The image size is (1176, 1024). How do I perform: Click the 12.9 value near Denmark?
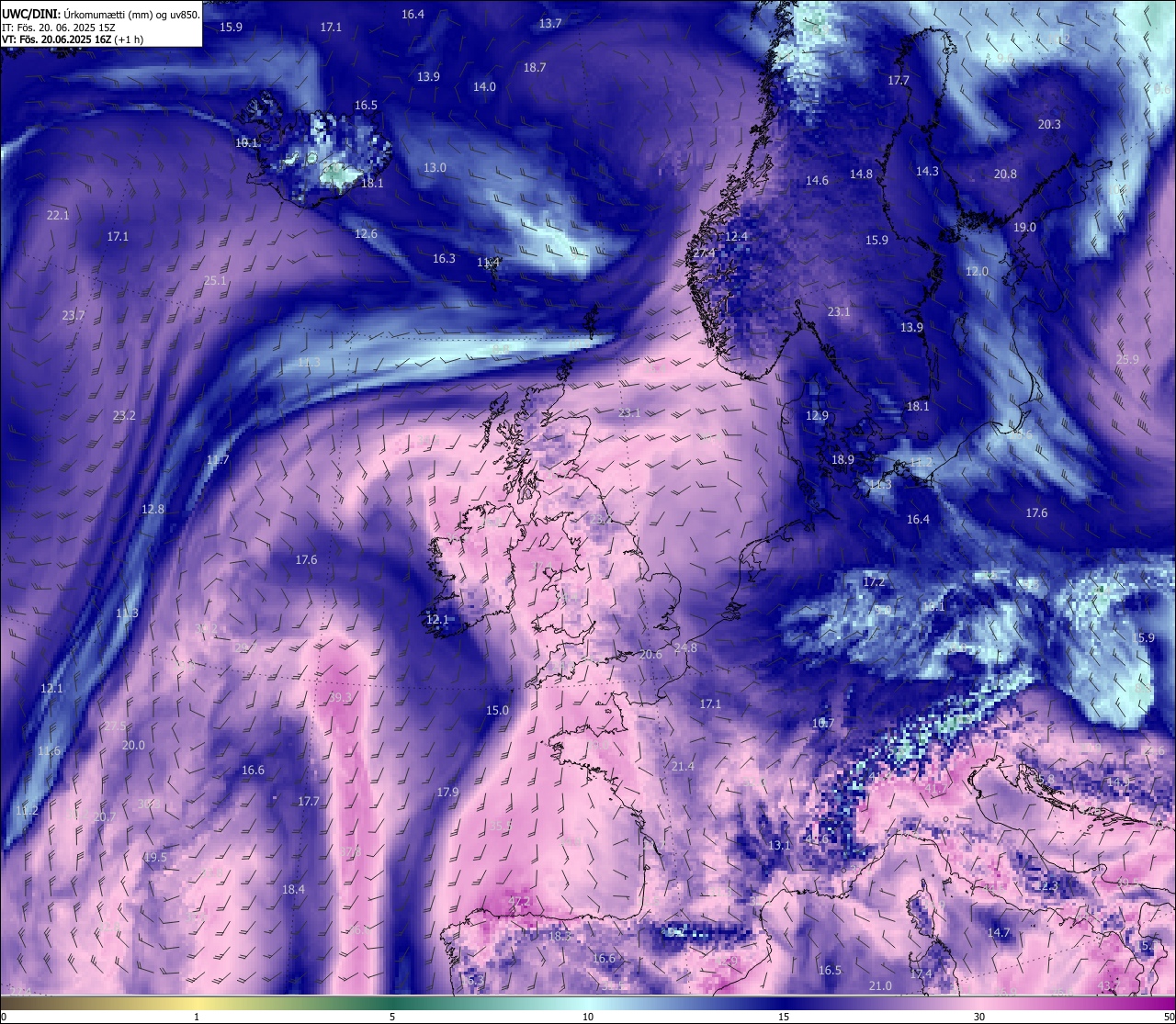point(817,416)
